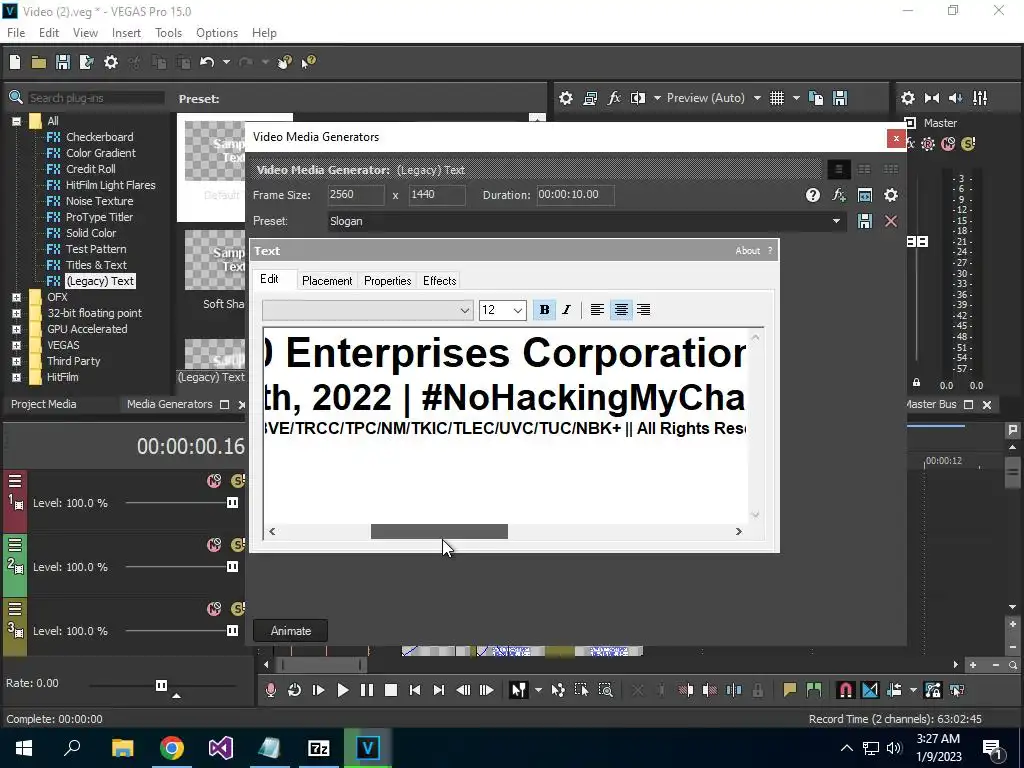Toggle Automatic Crossfades icon
1024x768 pixels.
coord(870,690)
